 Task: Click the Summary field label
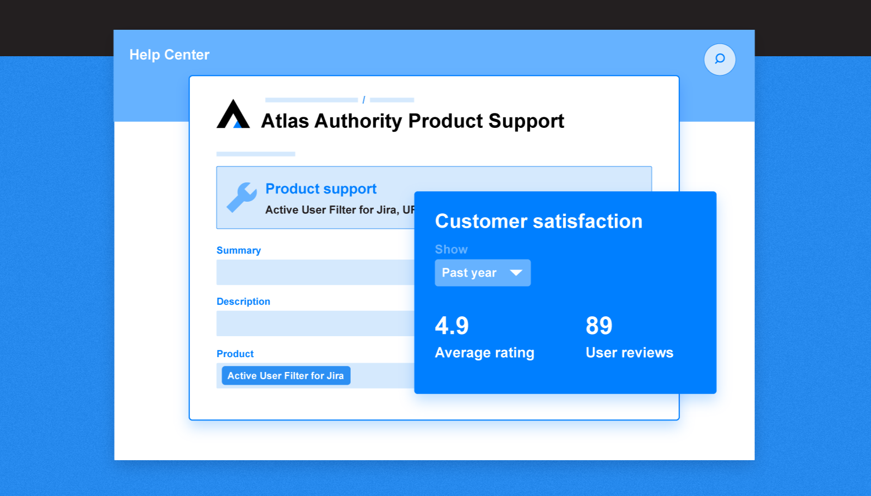[x=238, y=250]
